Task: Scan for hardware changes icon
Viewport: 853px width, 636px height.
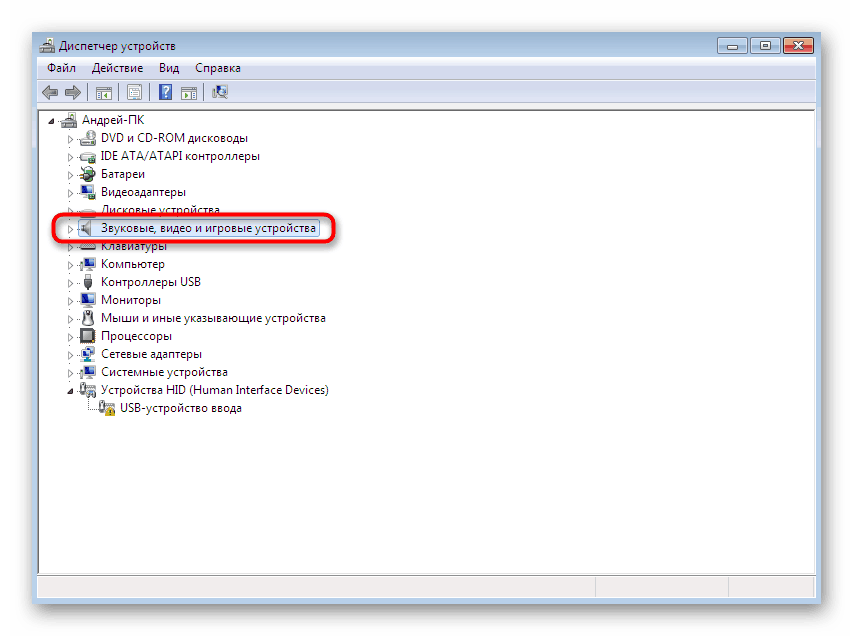Action: 220,92
